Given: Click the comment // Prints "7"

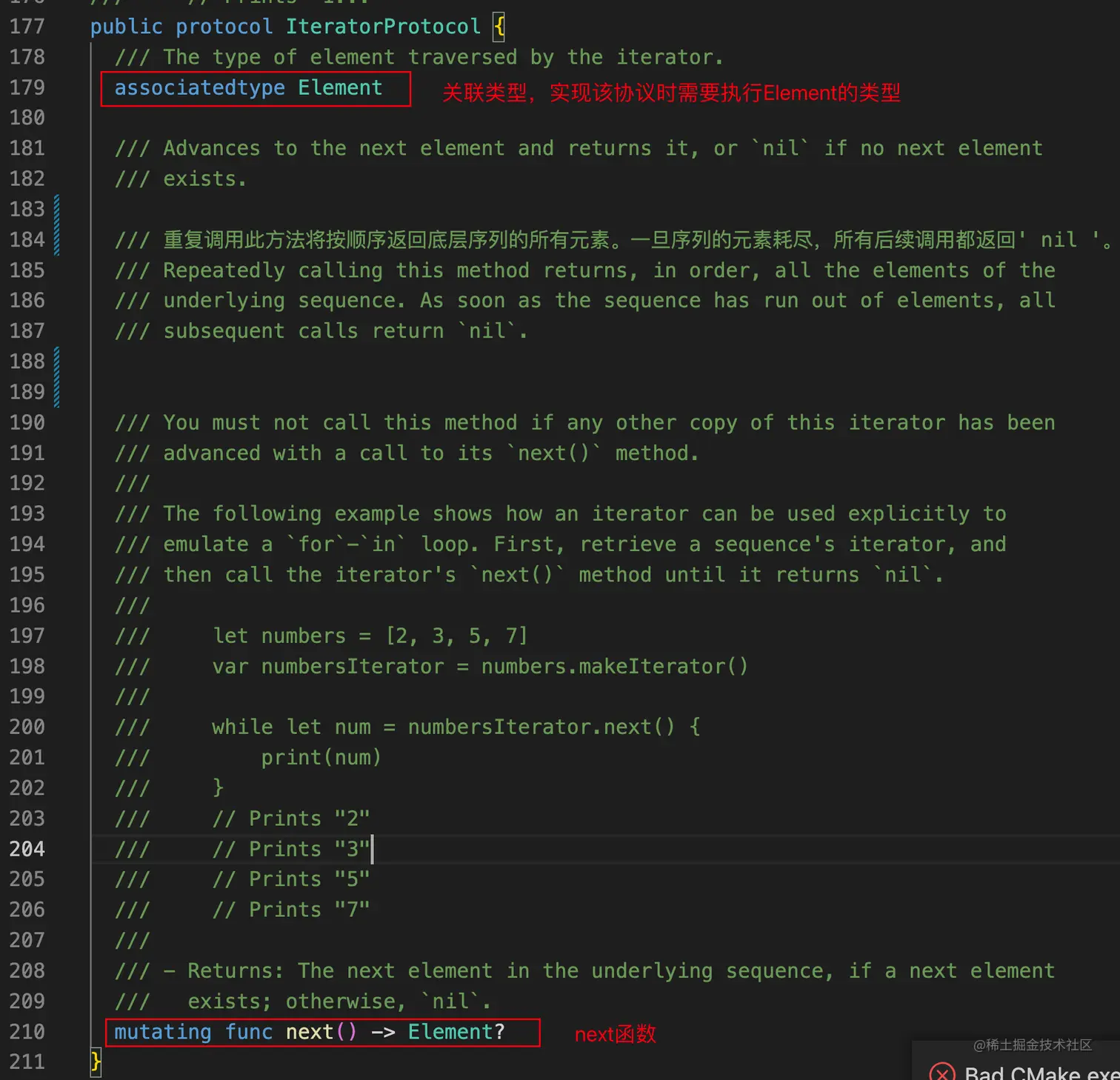Looking at the screenshot, I should pos(291,910).
